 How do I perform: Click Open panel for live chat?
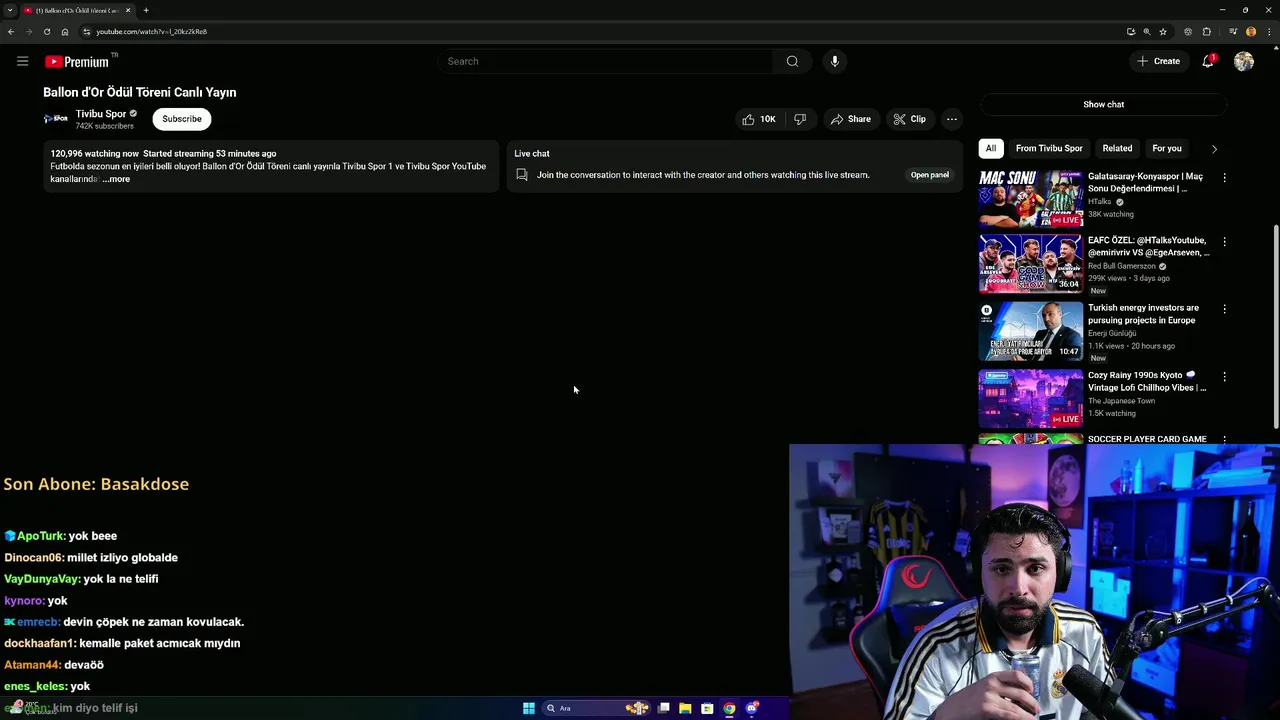click(x=929, y=175)
